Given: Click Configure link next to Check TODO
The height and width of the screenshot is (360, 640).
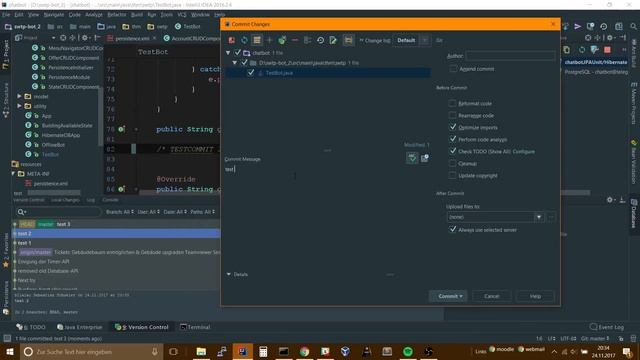Looking at the screenshot, I should pos(524,151).
